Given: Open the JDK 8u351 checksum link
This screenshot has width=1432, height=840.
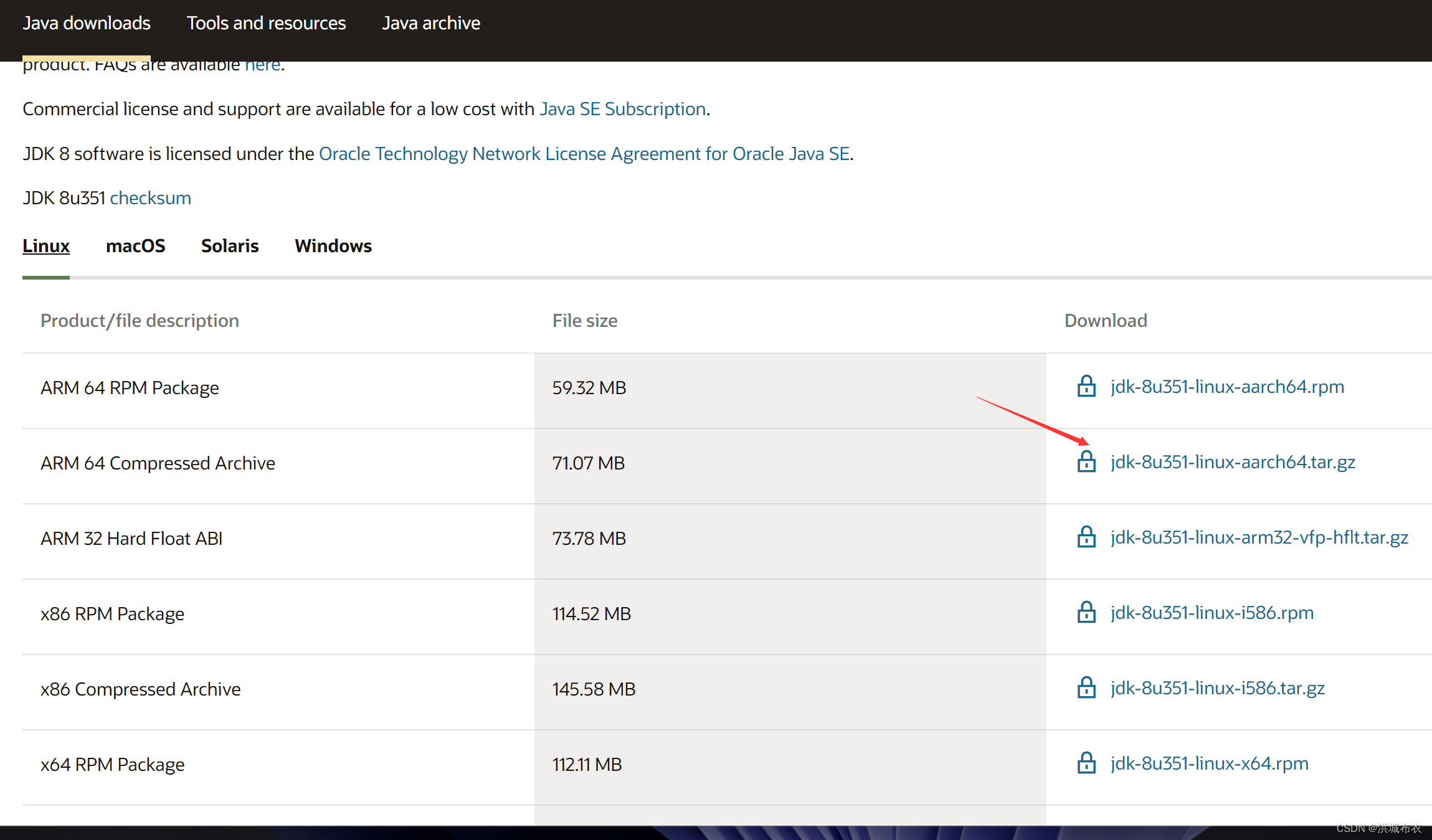Looking at the screenshot, I should coord(151,198).
